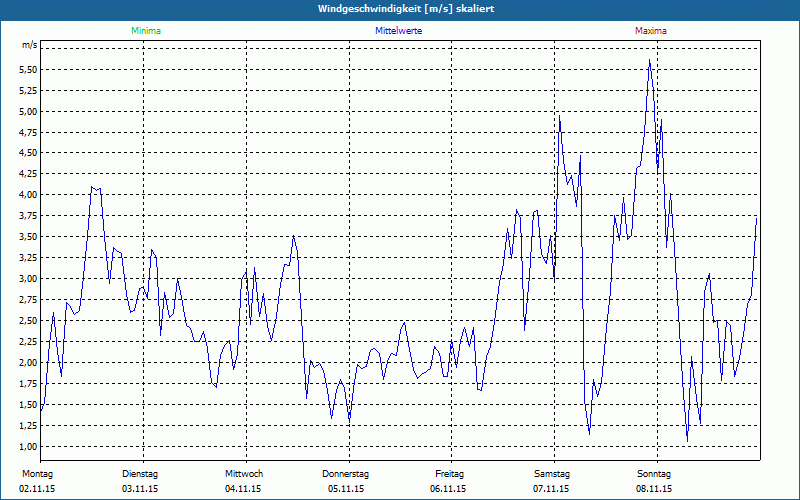800x500 pixels.
Task: Click the 4,50 y-axis value
Action: (29, 153)
